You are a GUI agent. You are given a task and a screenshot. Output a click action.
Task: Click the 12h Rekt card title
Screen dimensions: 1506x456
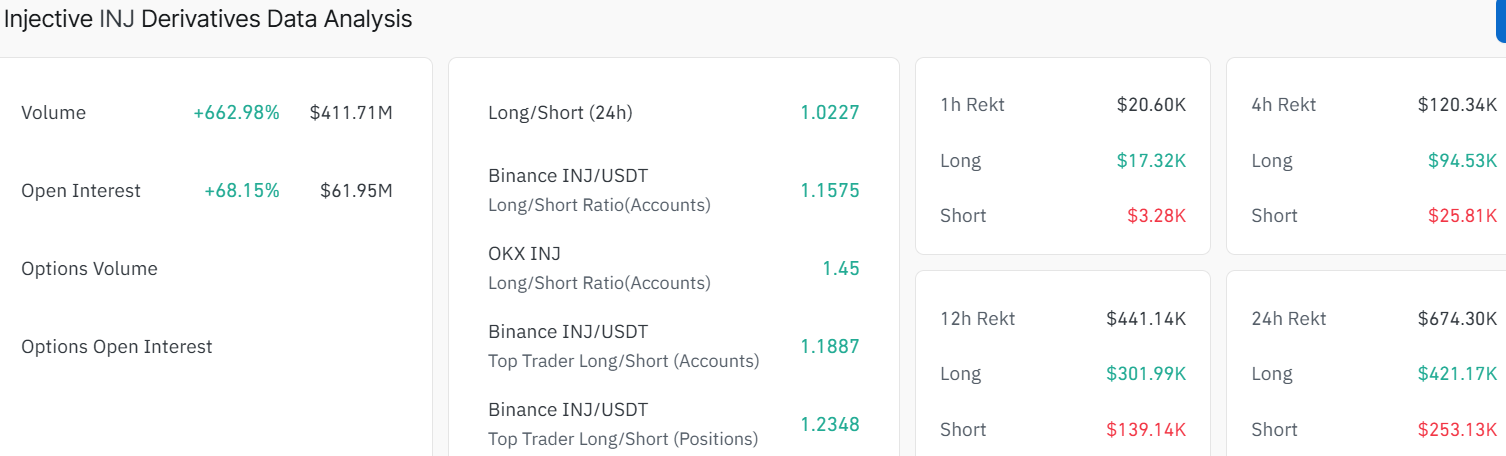[x=977, y=319]
